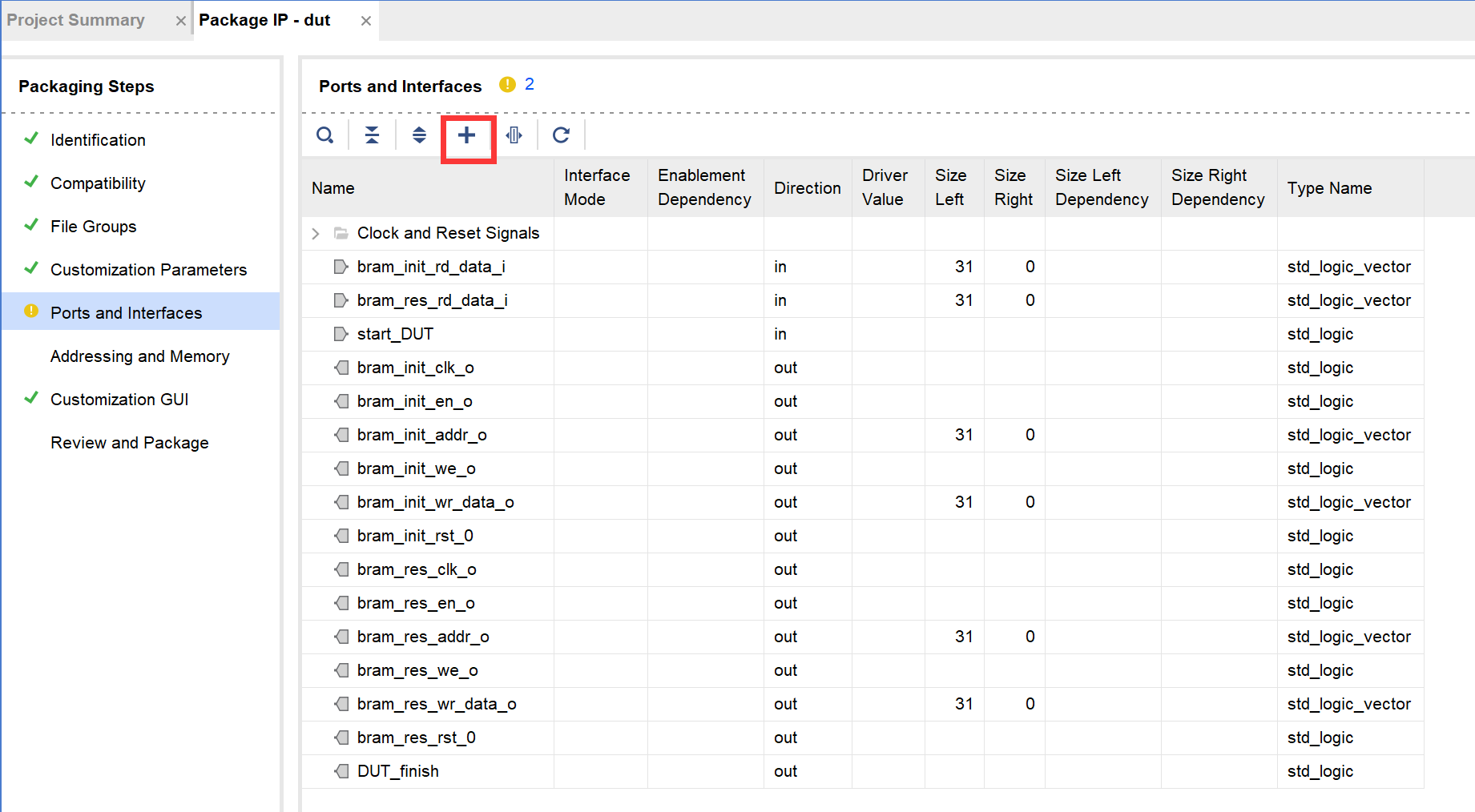
Task: Switch to Project Summary tab
Action: [x=76, y=20]
